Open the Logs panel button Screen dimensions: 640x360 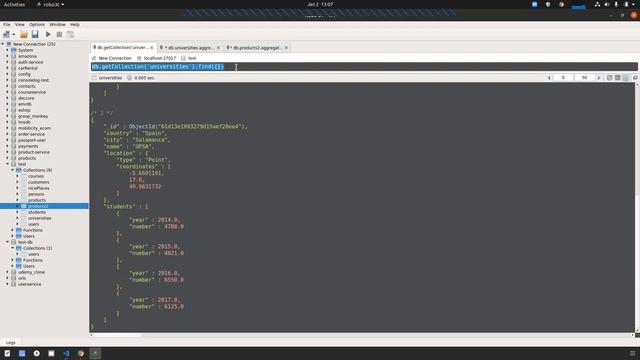11,342
